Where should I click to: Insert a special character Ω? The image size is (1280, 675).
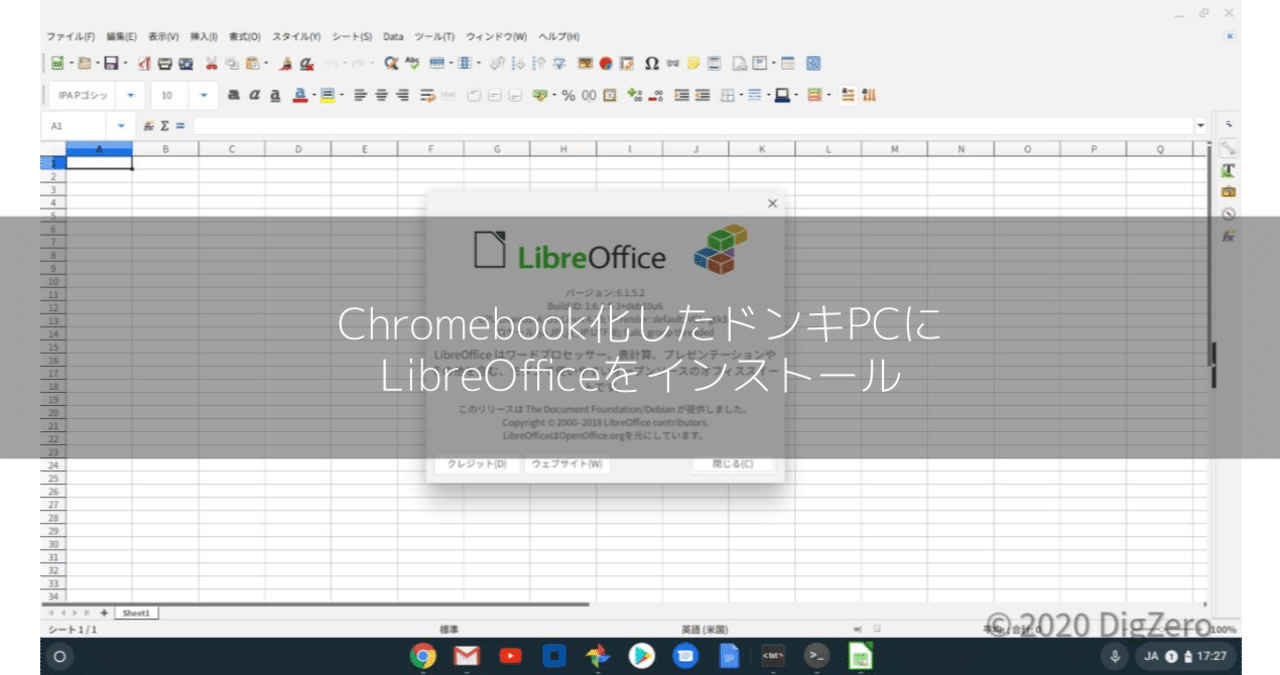tap(650, 63)
